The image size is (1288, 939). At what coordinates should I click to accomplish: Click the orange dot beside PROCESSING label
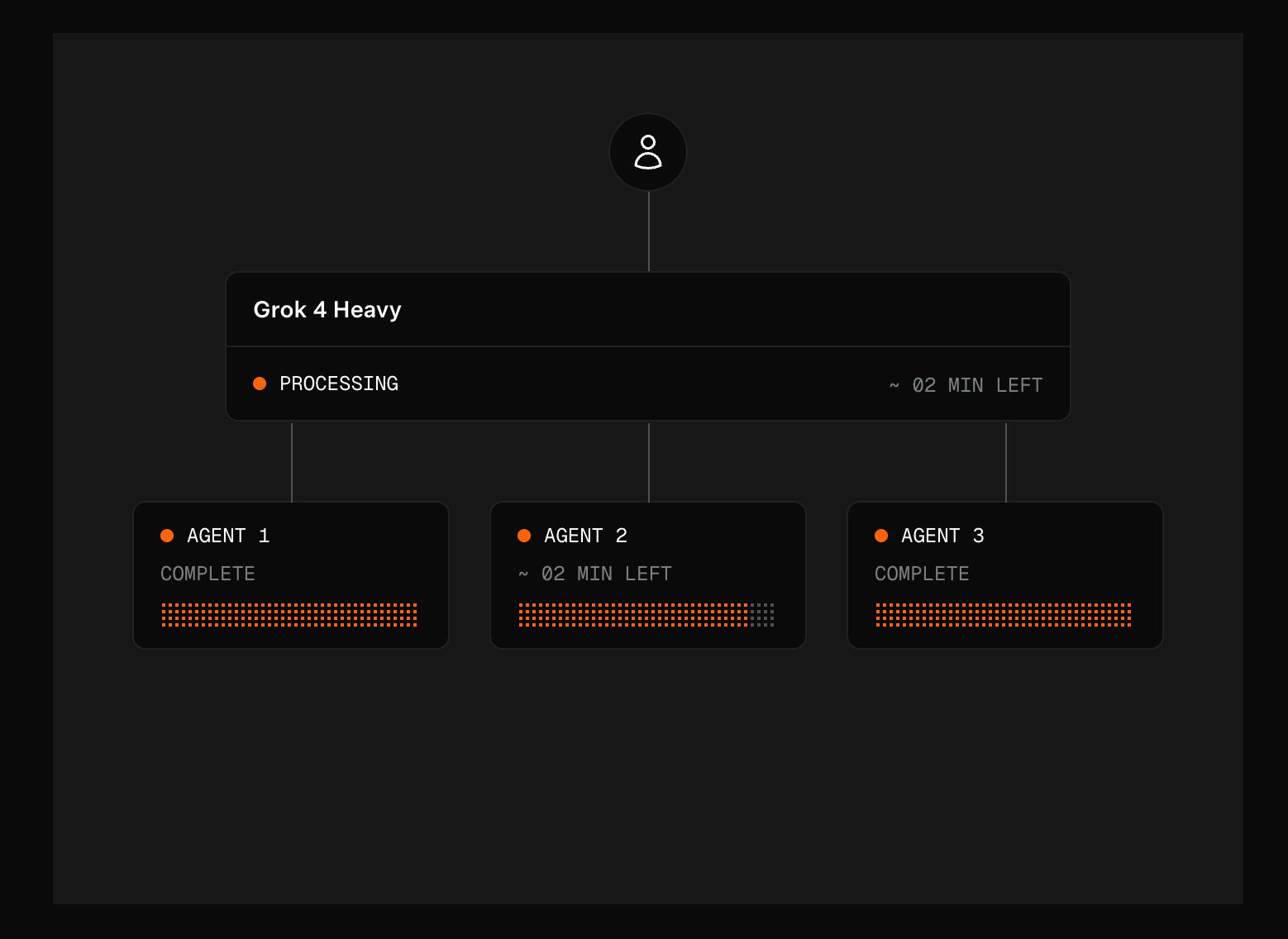(260, 383)
